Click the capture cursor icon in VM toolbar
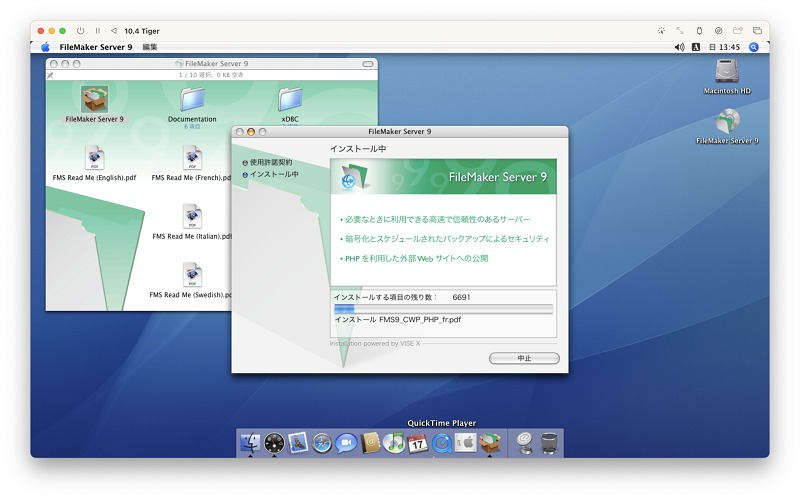Screen dimensions: 800x498 (x=661, y=31)
